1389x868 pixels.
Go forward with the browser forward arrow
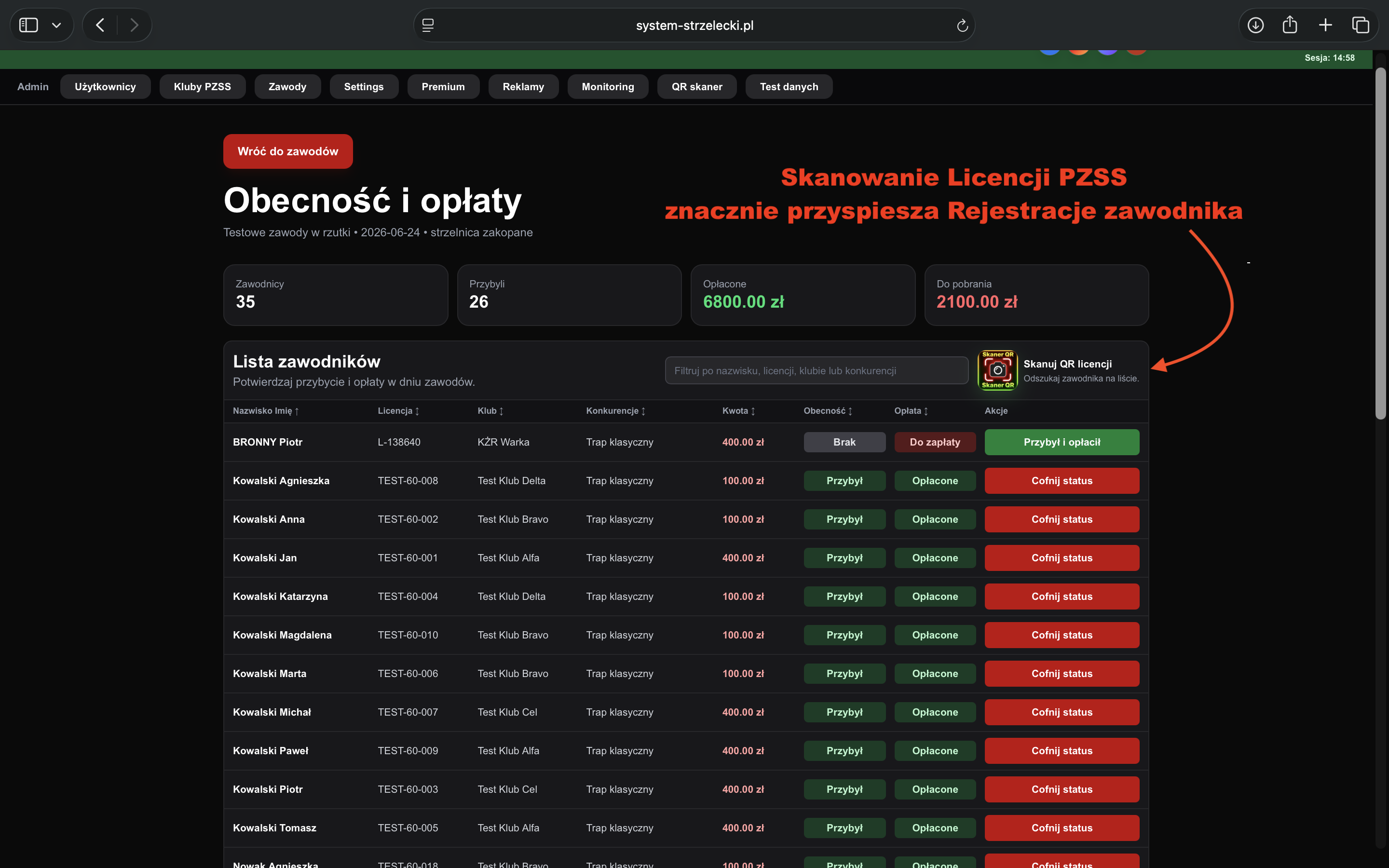(134, 25)
